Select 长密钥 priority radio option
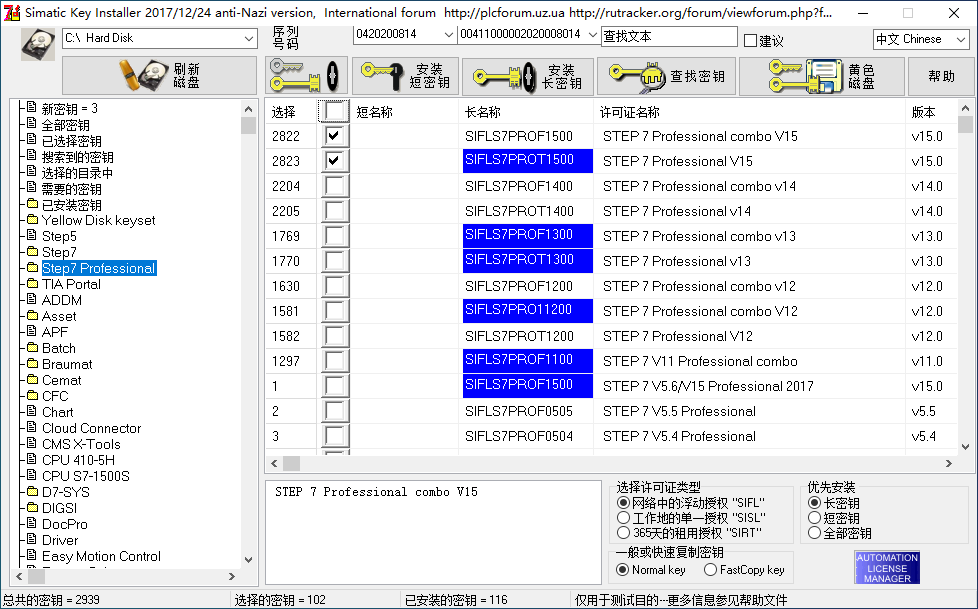 [x=814, y=502]
